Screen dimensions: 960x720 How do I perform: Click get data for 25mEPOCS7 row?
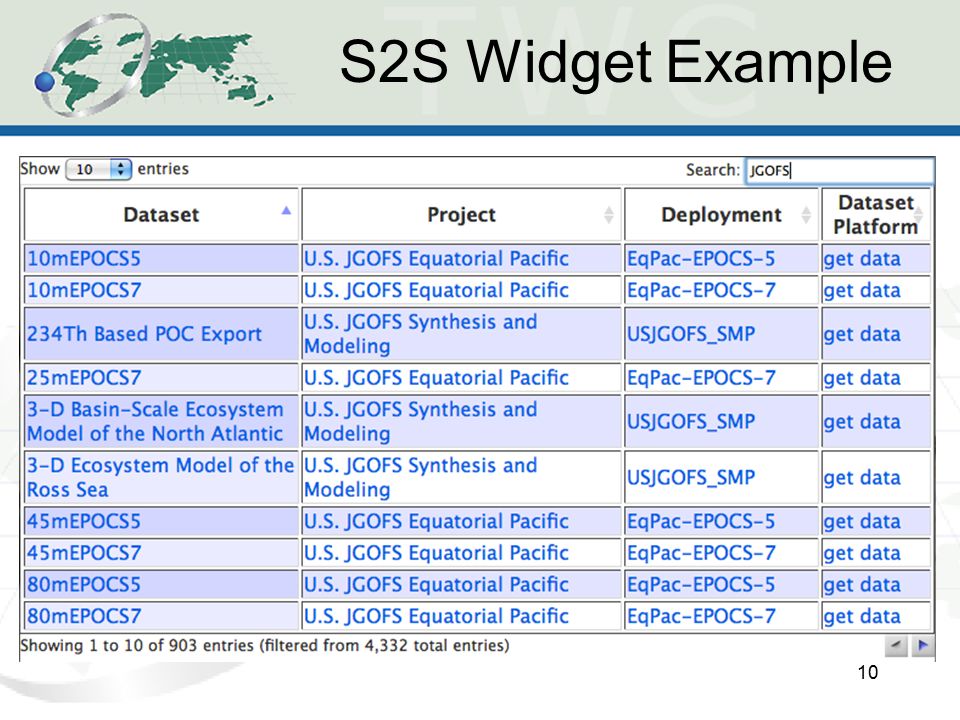point(862,378)
